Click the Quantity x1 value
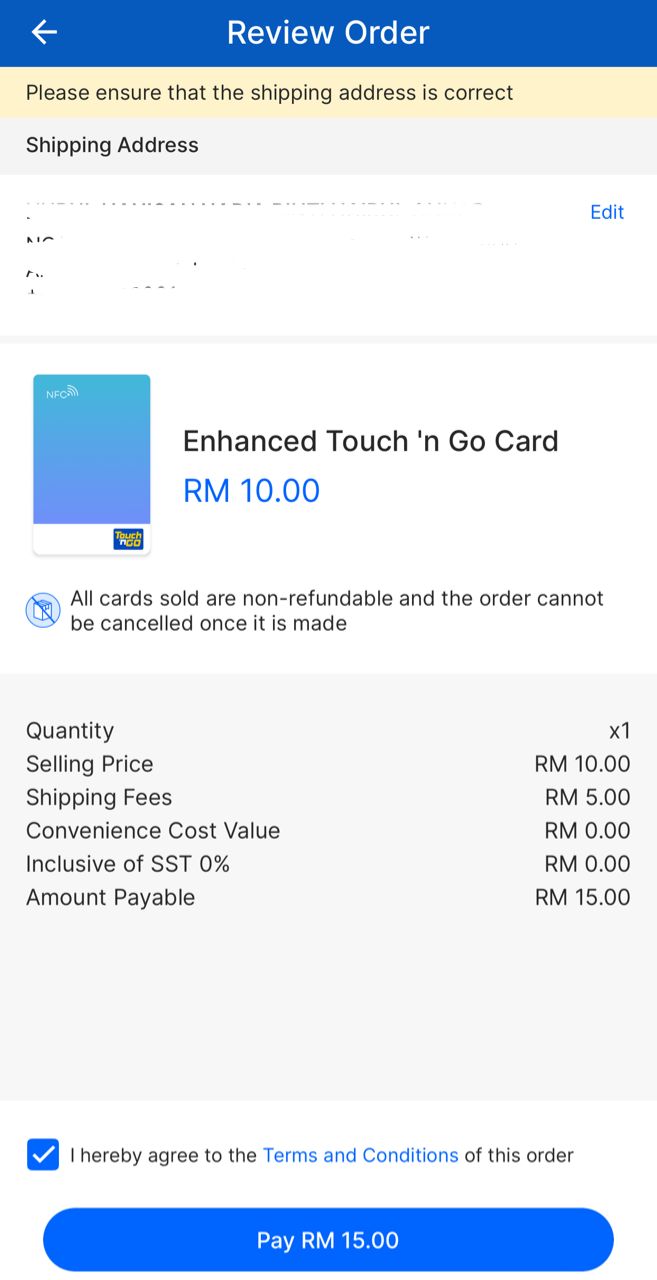Image resolution: width=657 pixels, height=1280 pixels. 619,731
